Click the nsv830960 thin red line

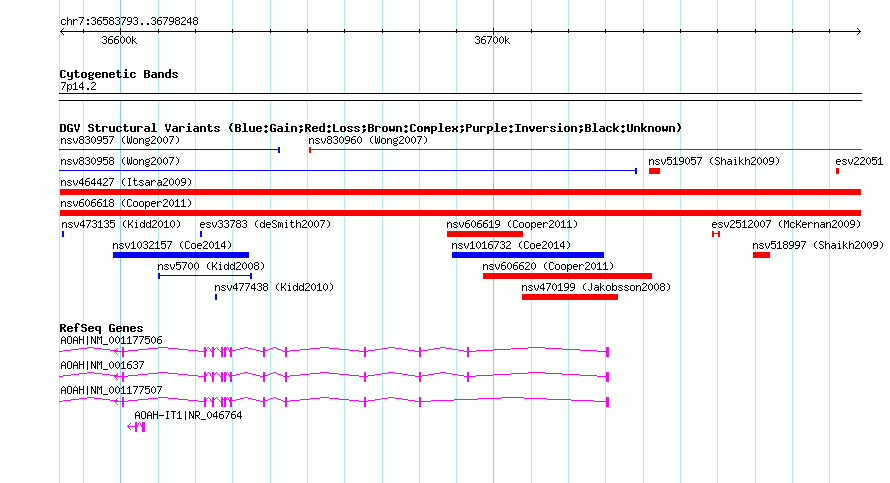tap(585, 150)
